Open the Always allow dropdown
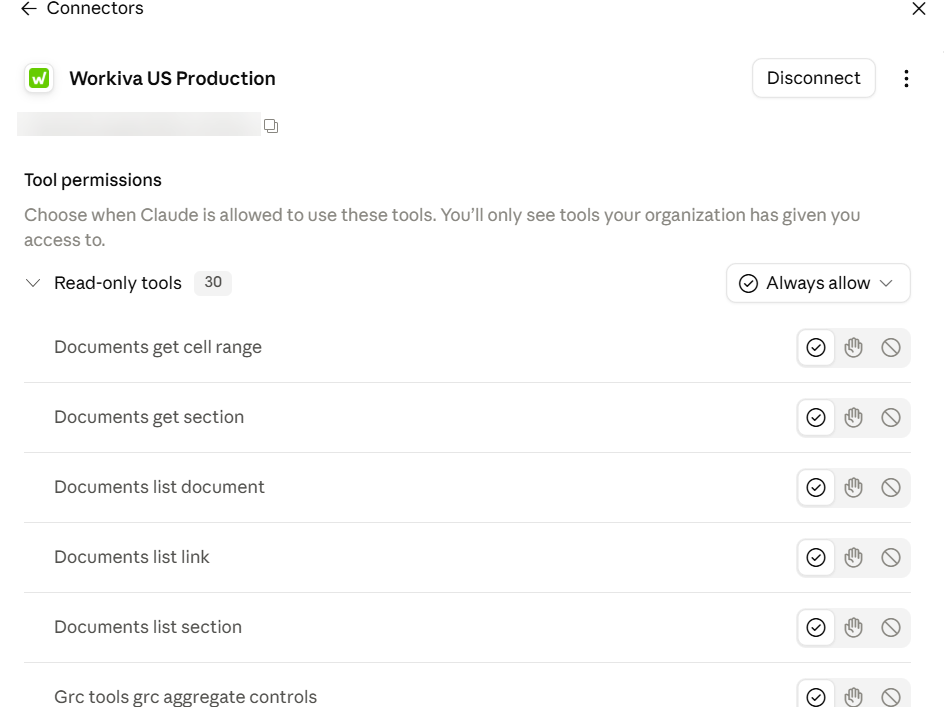 click(x=818, y=283)
